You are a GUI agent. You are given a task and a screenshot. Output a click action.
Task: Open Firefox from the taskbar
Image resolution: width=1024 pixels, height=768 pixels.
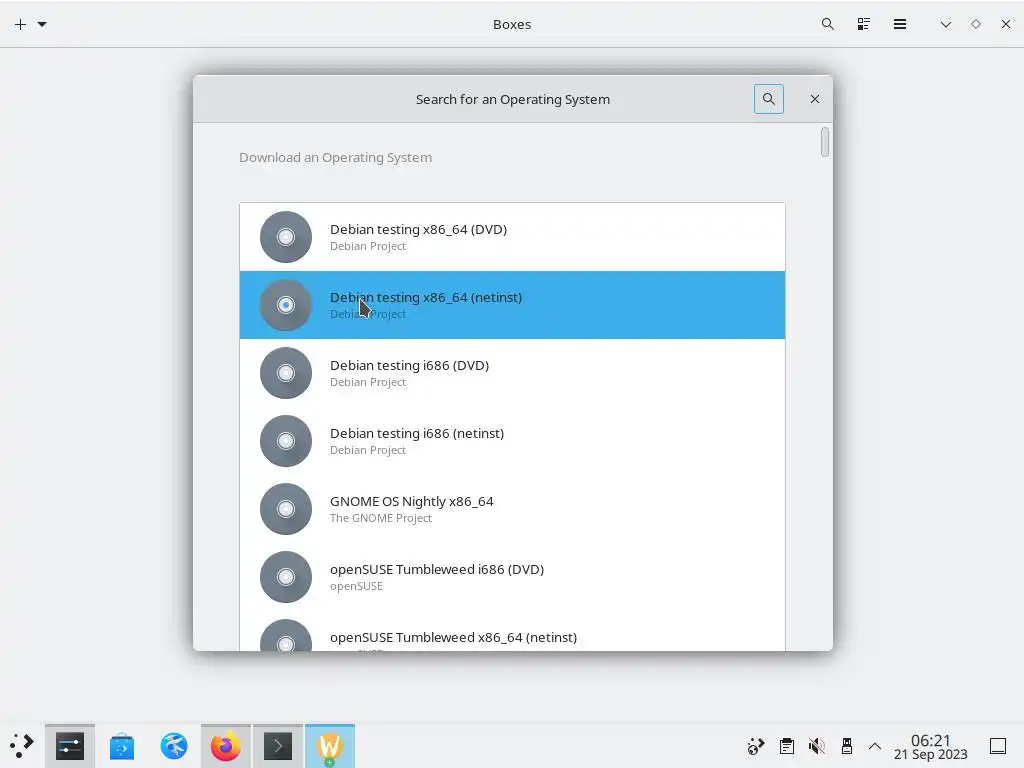[x=225, y=746]
